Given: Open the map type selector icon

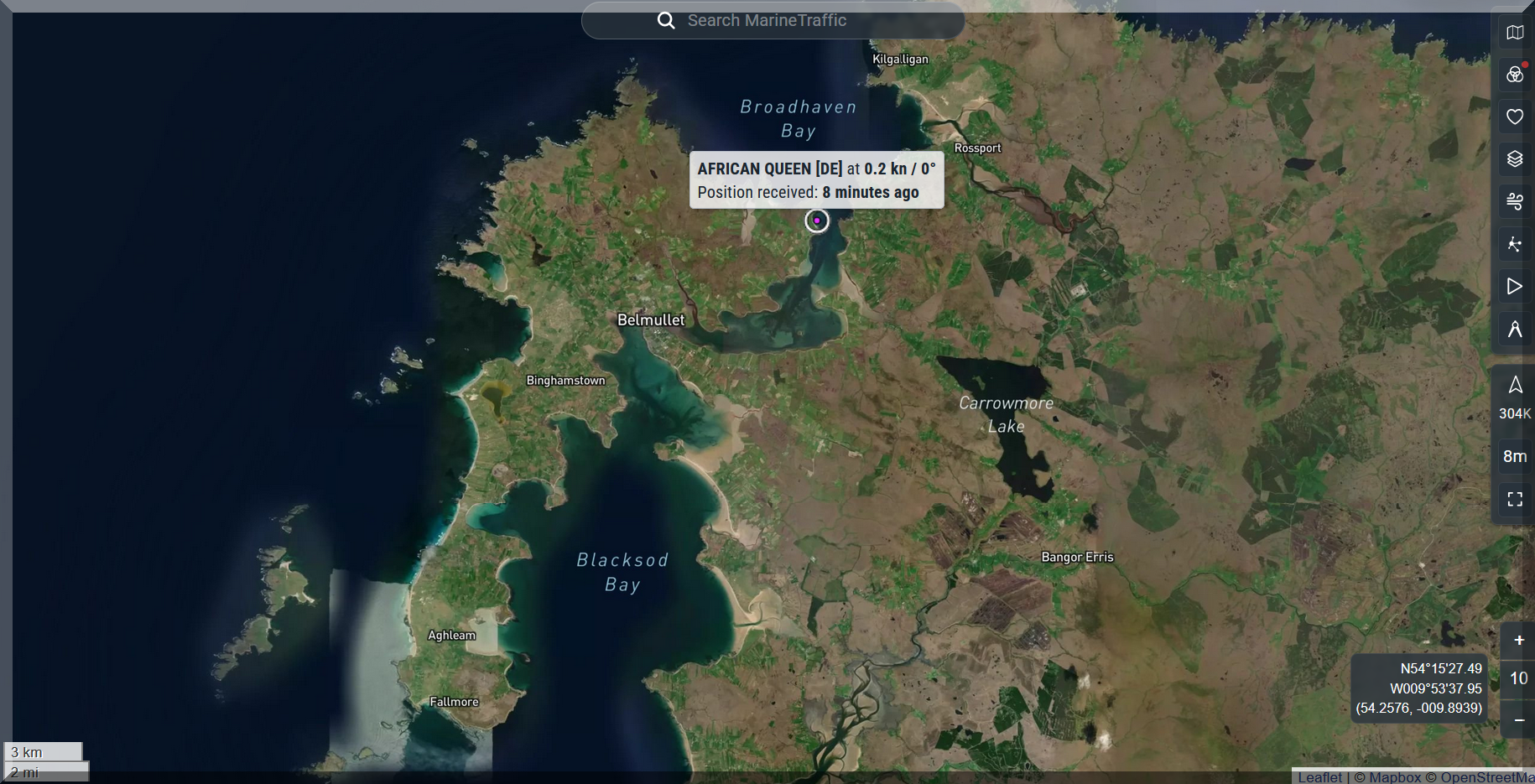Looking at the screenshot, I should click(1514, 33).
